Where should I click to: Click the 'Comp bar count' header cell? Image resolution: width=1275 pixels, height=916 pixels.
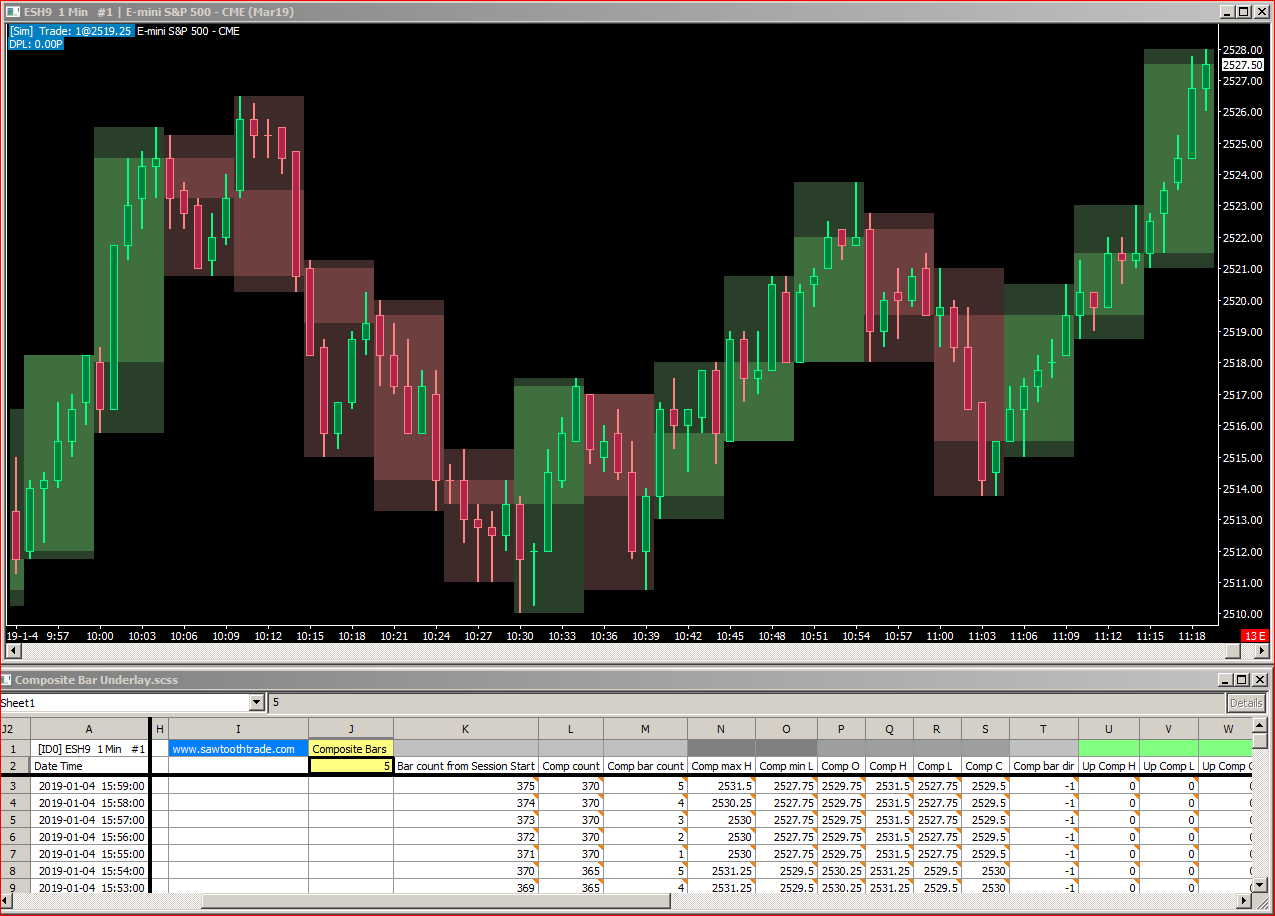coord(645,766)
